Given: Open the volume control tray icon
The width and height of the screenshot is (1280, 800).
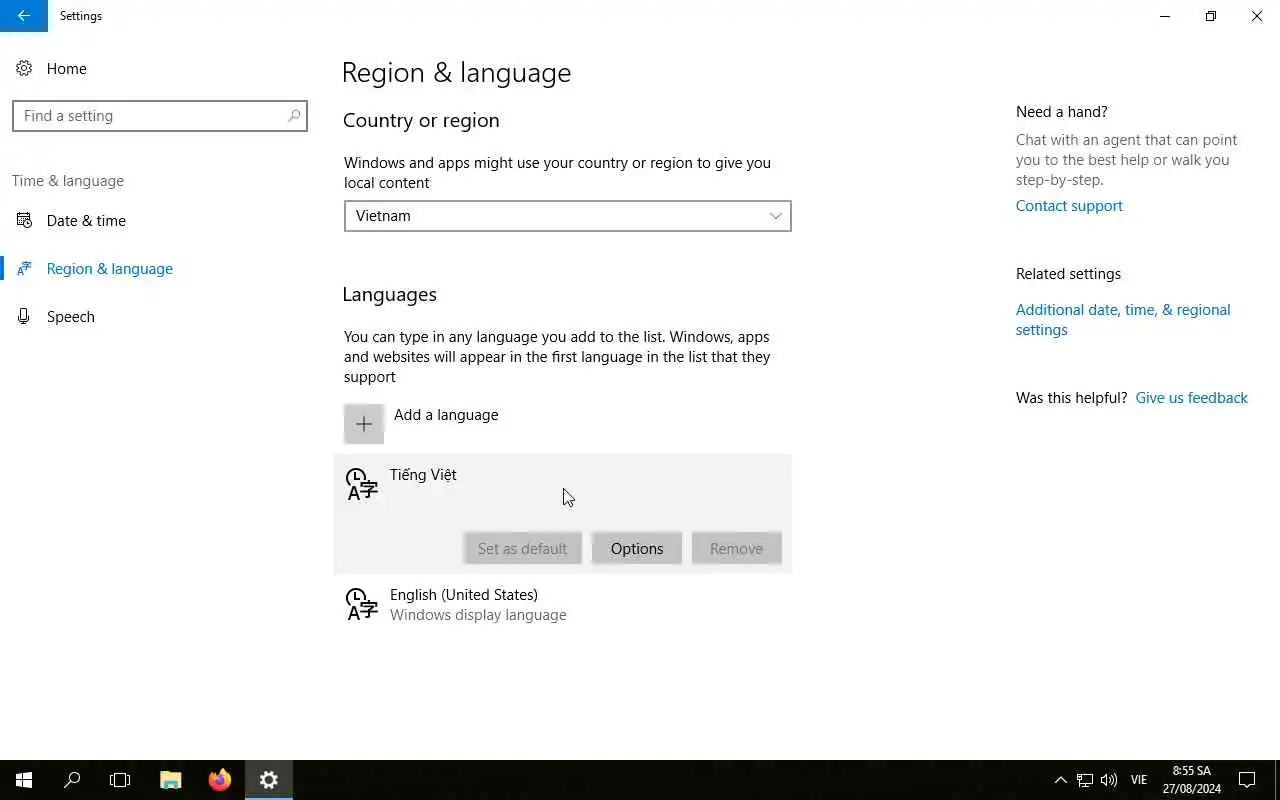Looking at the screenshot, I should tap(1108, 780).
